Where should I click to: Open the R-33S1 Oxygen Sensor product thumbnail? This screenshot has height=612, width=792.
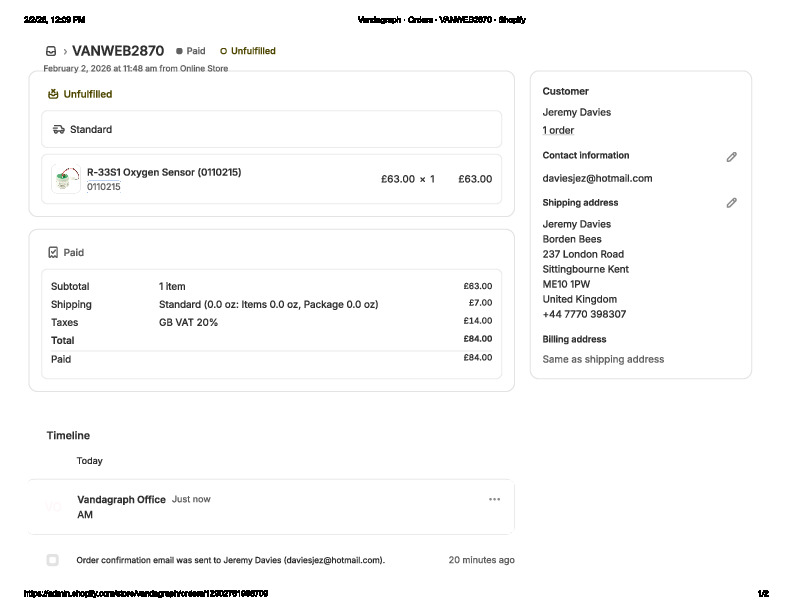pos(66,179)
